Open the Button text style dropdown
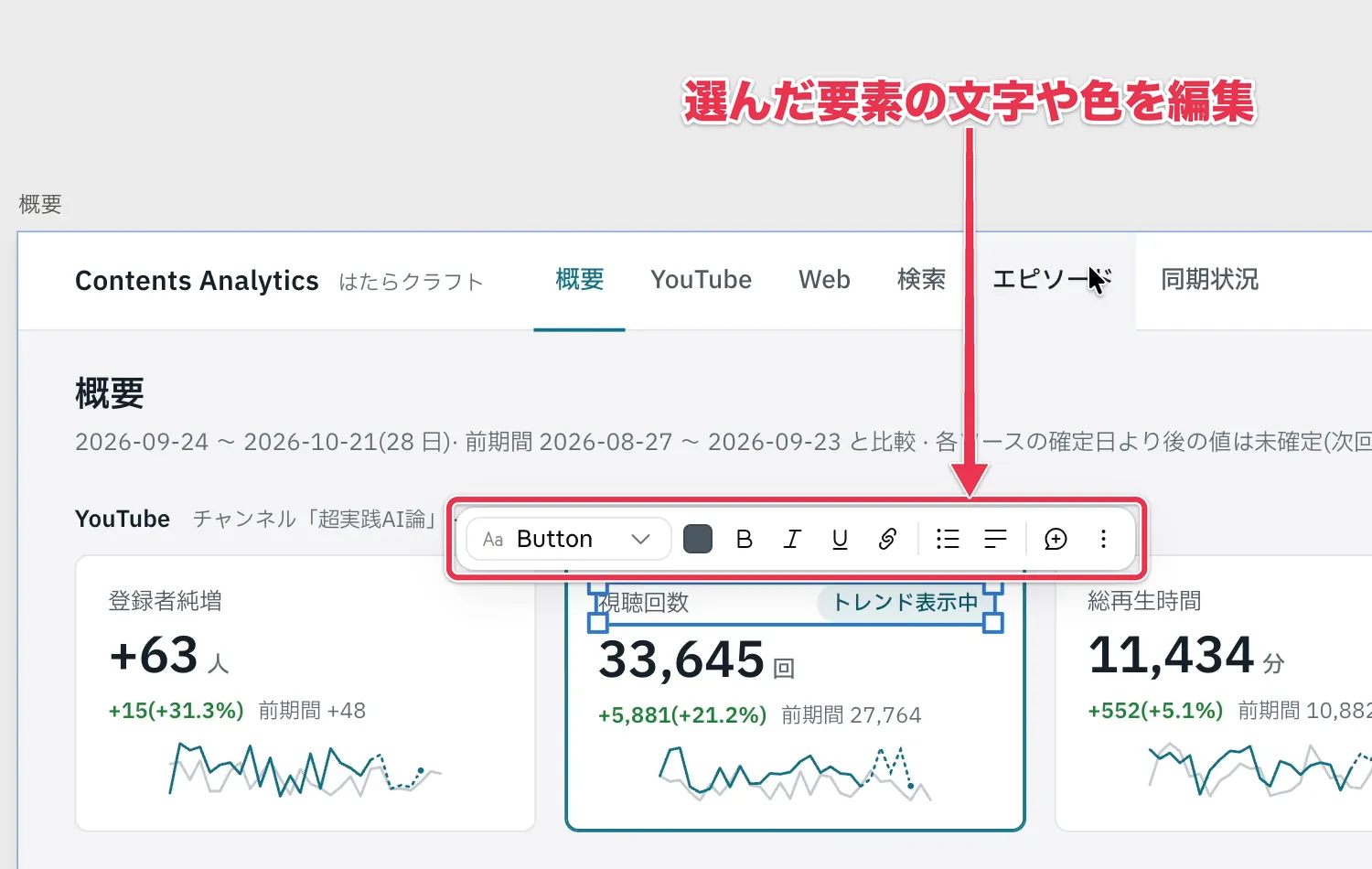 (569, 540)
